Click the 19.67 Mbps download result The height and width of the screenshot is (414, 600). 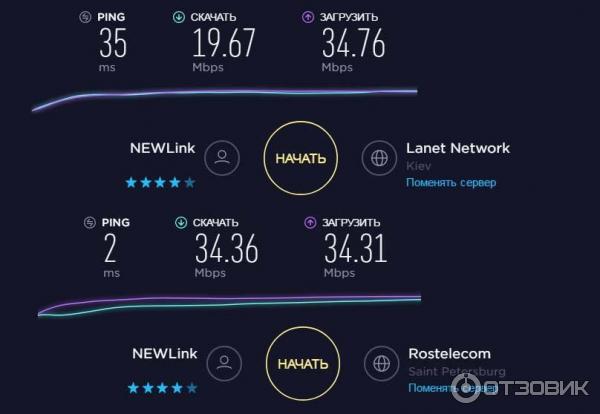(223, 50)
